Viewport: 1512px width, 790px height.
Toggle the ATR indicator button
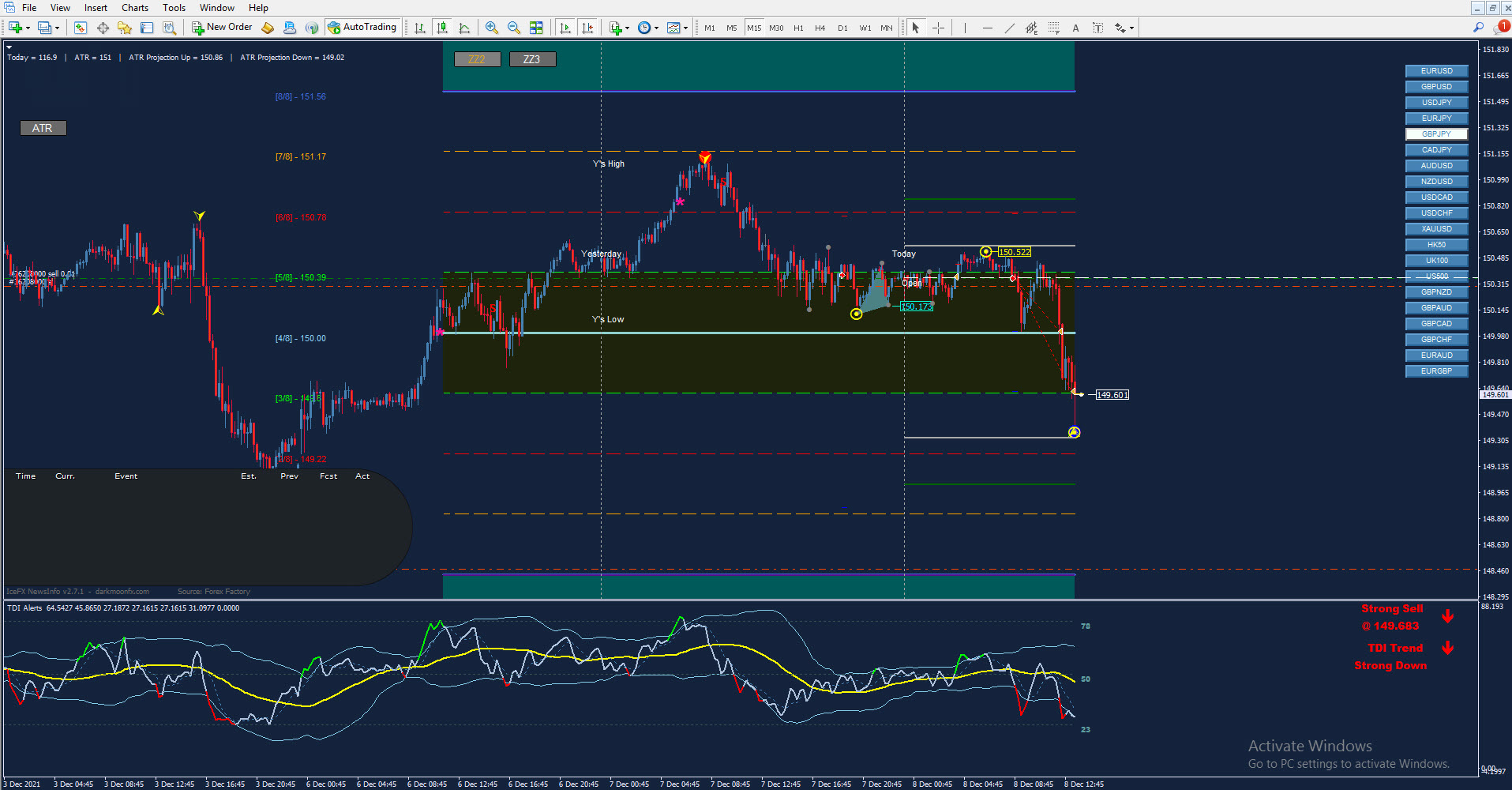click(x=43, y=128)
